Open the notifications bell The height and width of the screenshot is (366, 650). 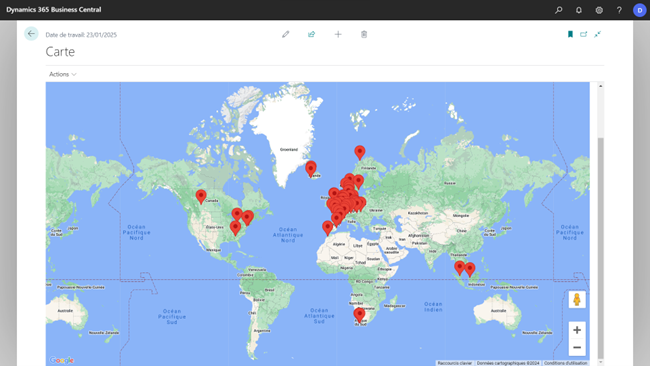pyautogui.click(x=579, y=10)
